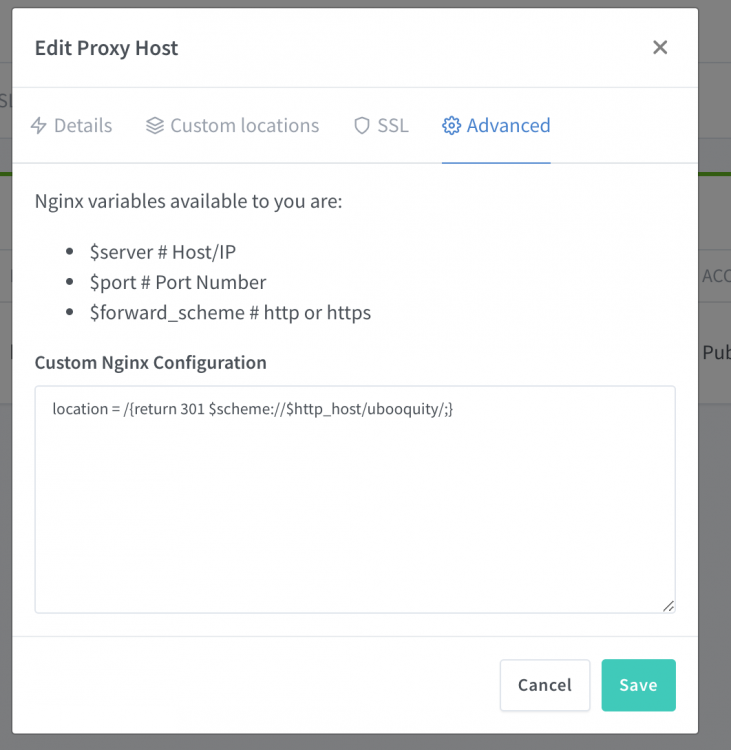731x750 pixels.
Task: Place cursor in the location return 301 line
Action: (x=253, y=409)
